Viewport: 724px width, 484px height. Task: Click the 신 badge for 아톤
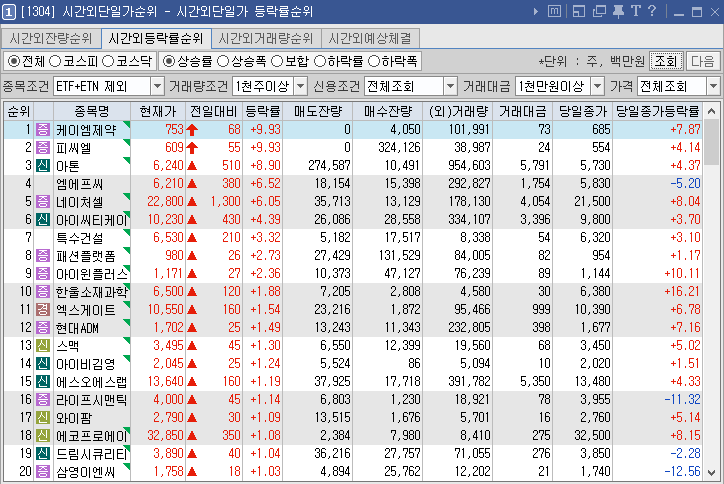(43, 165)
